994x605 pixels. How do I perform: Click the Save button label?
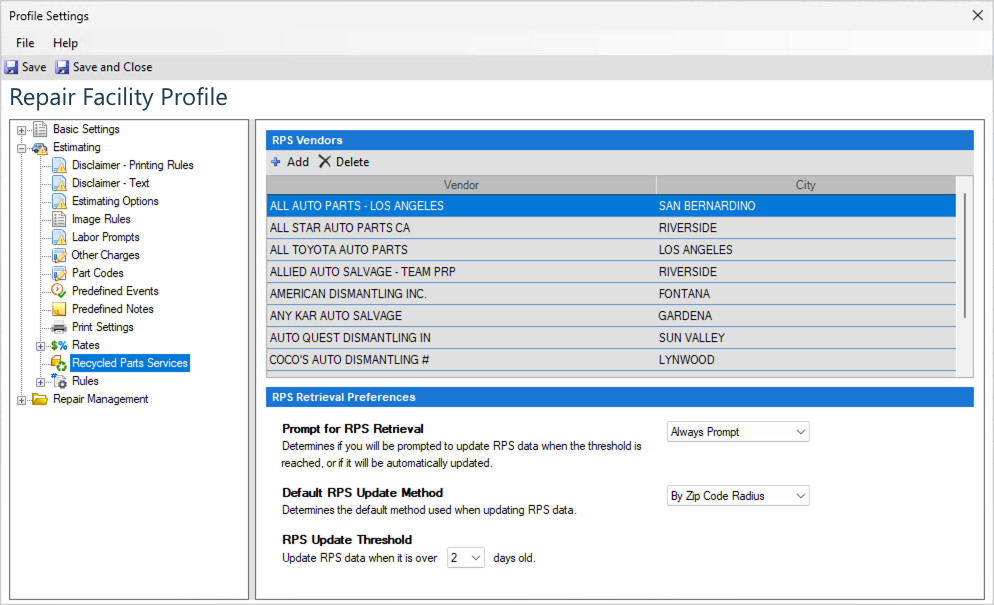coord(34,67)
